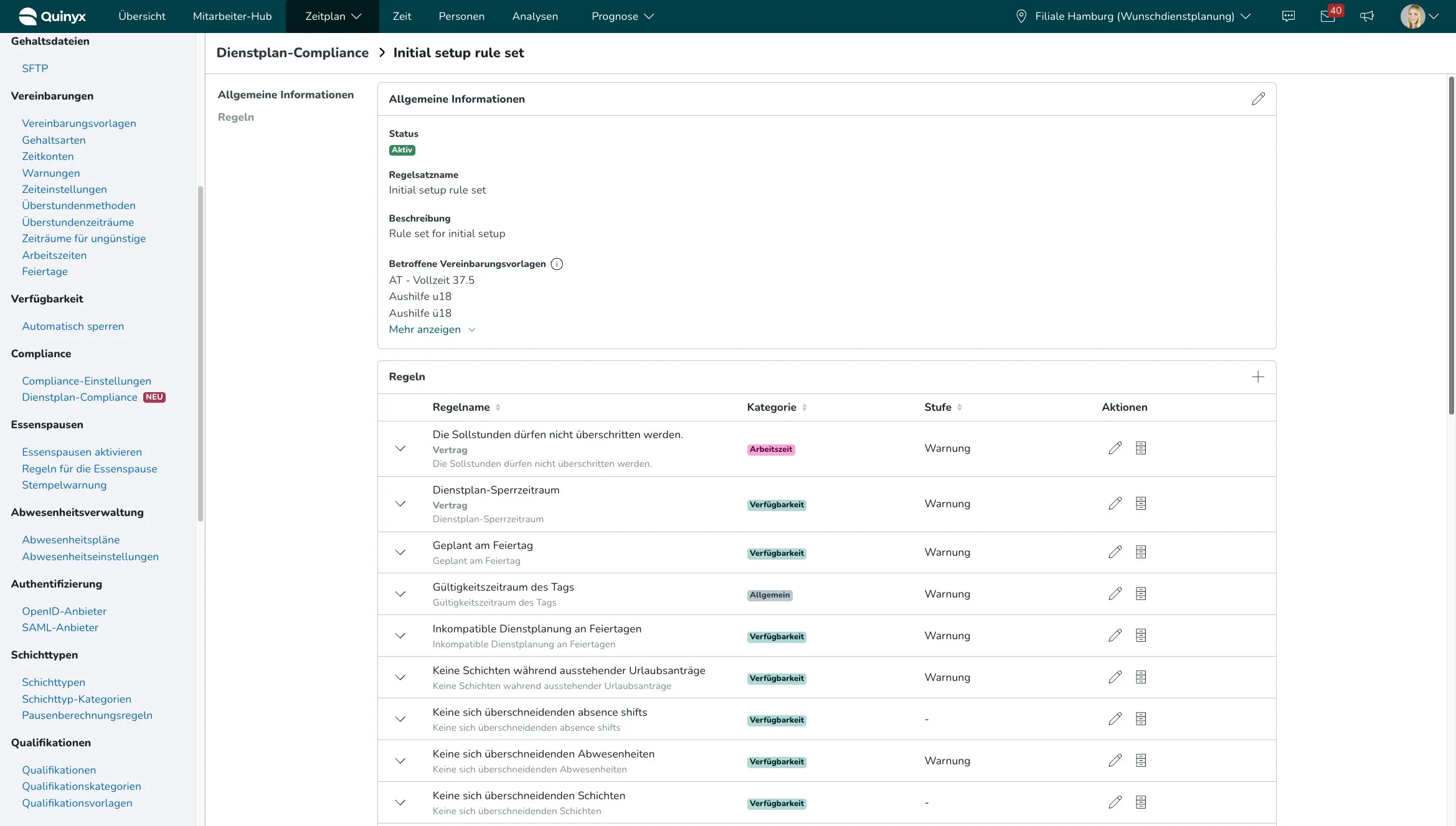Edit the Dienstplan-Sperrzeitraum rule
The height and width of the screenshot is (826, 1456).
click(x=1115, y=504)
